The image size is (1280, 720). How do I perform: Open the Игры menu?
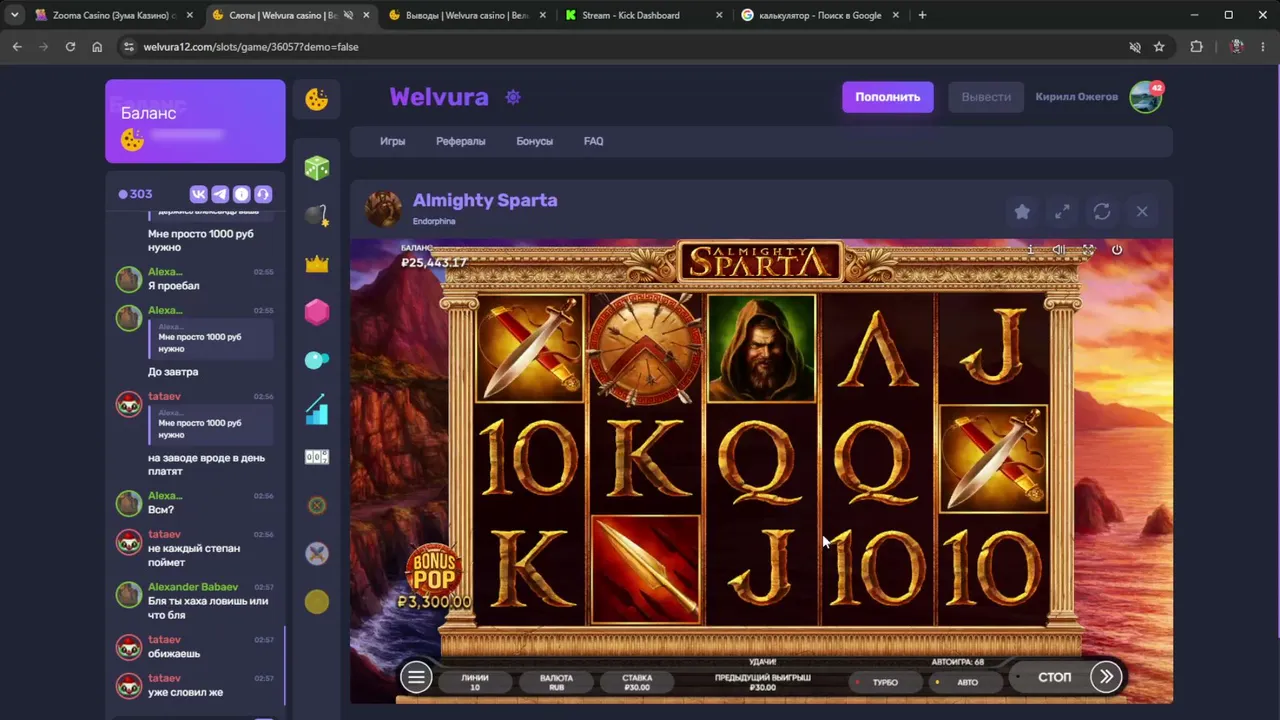tap(392, 141)
